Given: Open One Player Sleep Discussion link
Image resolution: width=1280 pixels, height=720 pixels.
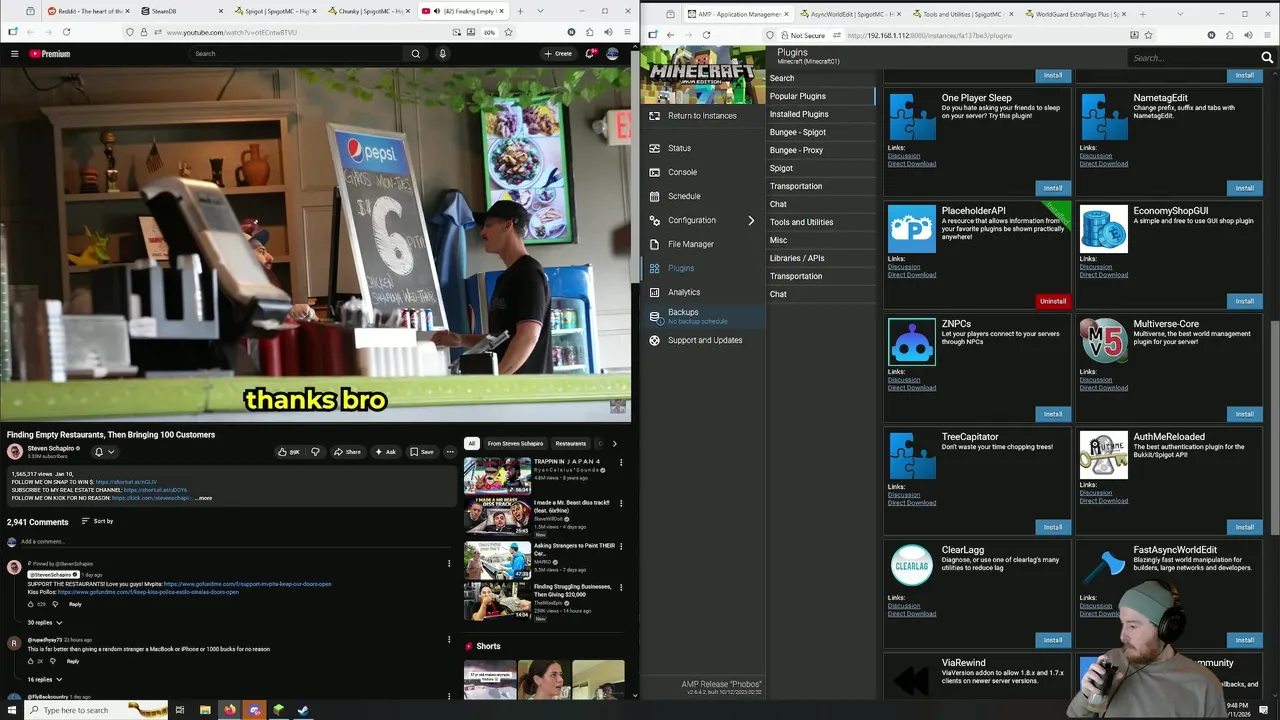Looking at the screenshot, I should pos(904,156).
